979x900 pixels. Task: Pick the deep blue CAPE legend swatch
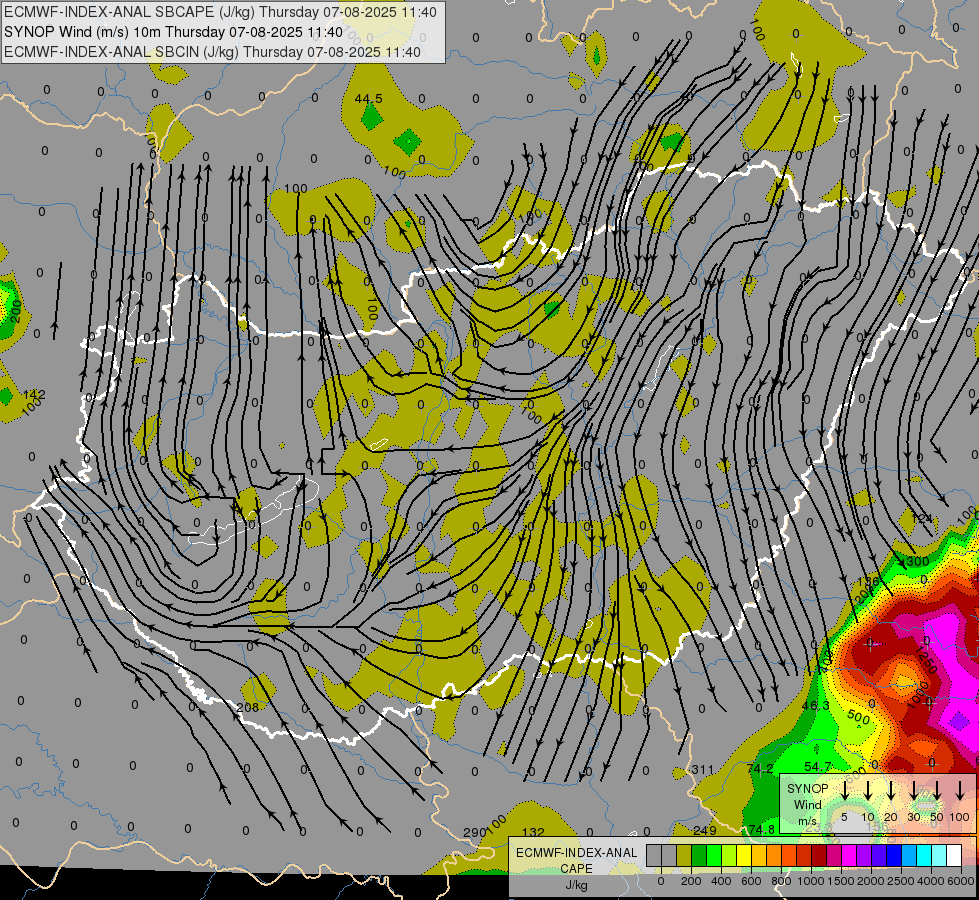pos(895,855)
